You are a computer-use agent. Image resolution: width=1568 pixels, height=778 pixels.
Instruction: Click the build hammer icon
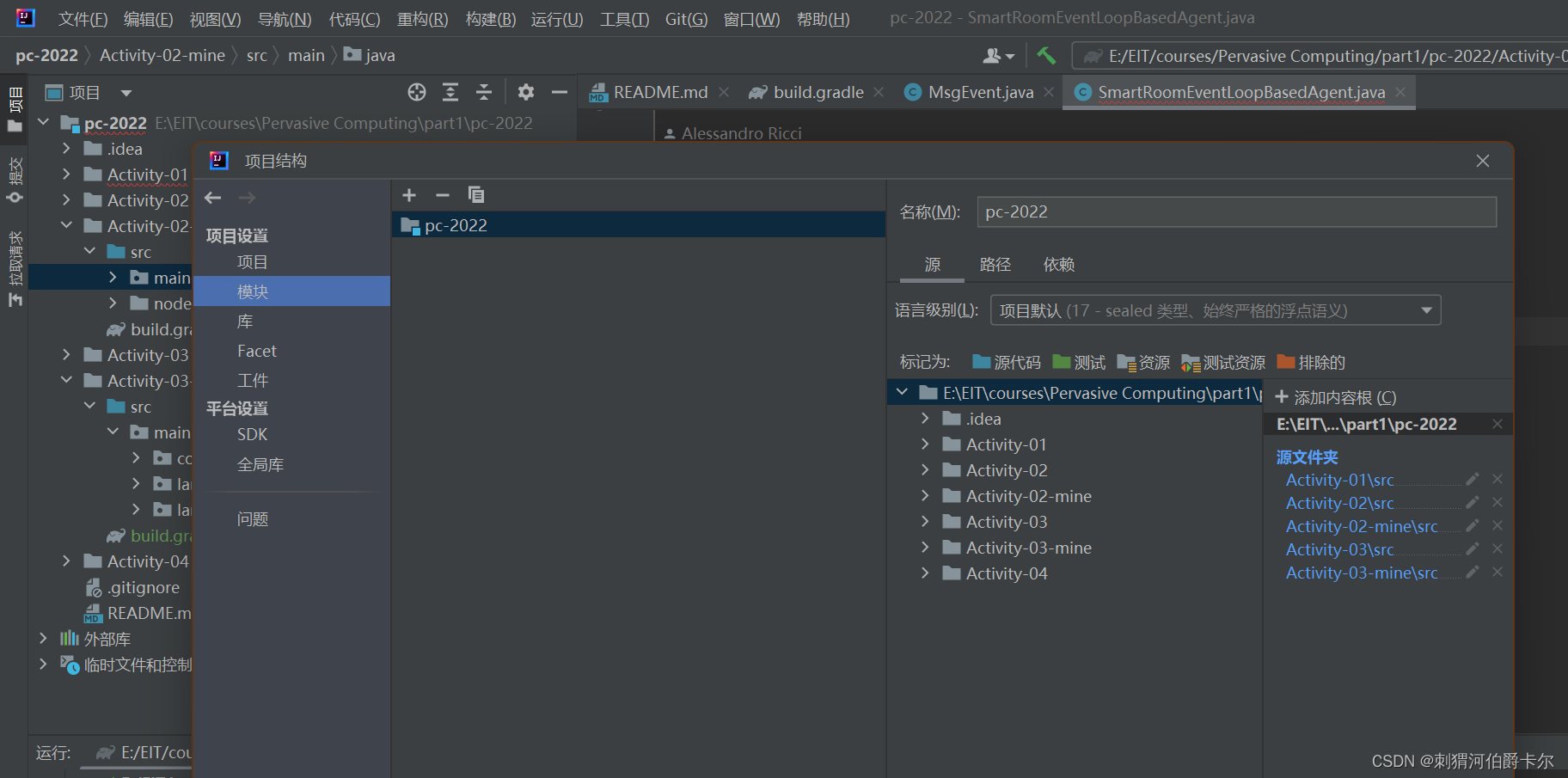(x=1046, y=56)
